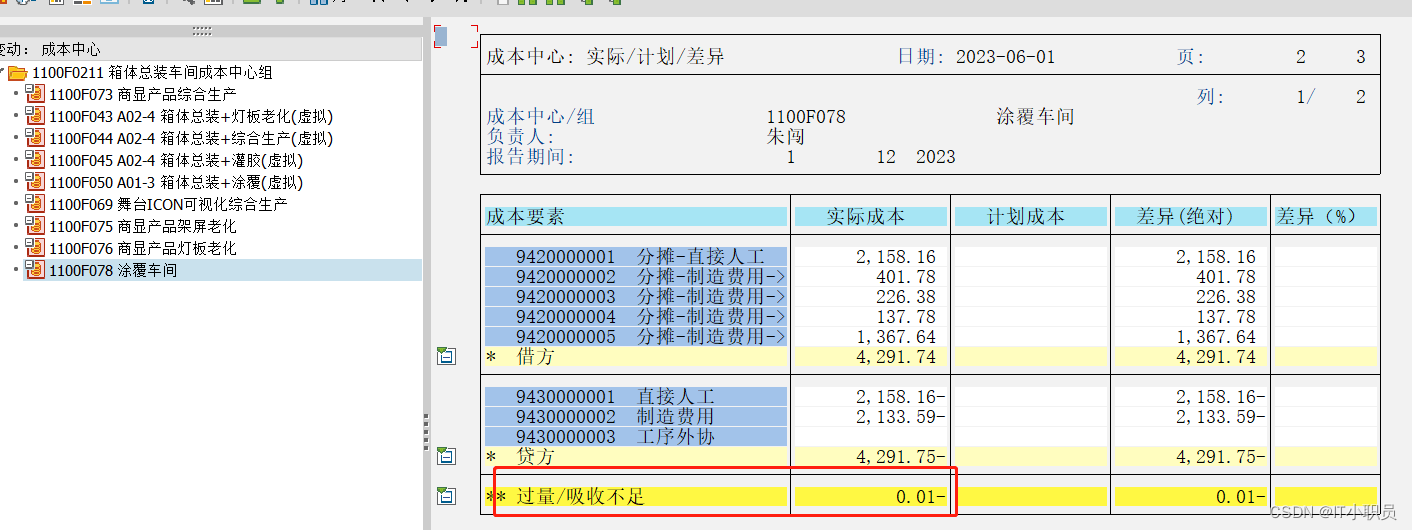The image size is (1412, 530).
Task: Select cost element 9430000001 直接人工
Action: pos(636,397)
